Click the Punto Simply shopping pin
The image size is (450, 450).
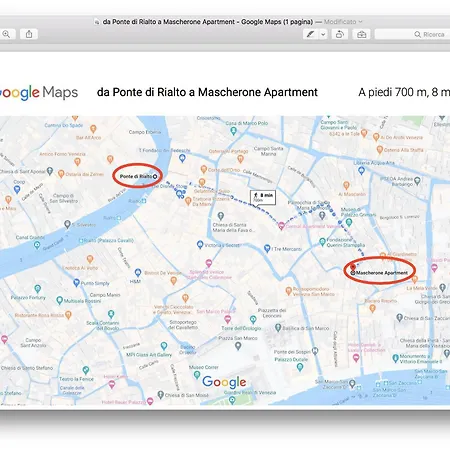pyautogui.click(x=76, y=283)
